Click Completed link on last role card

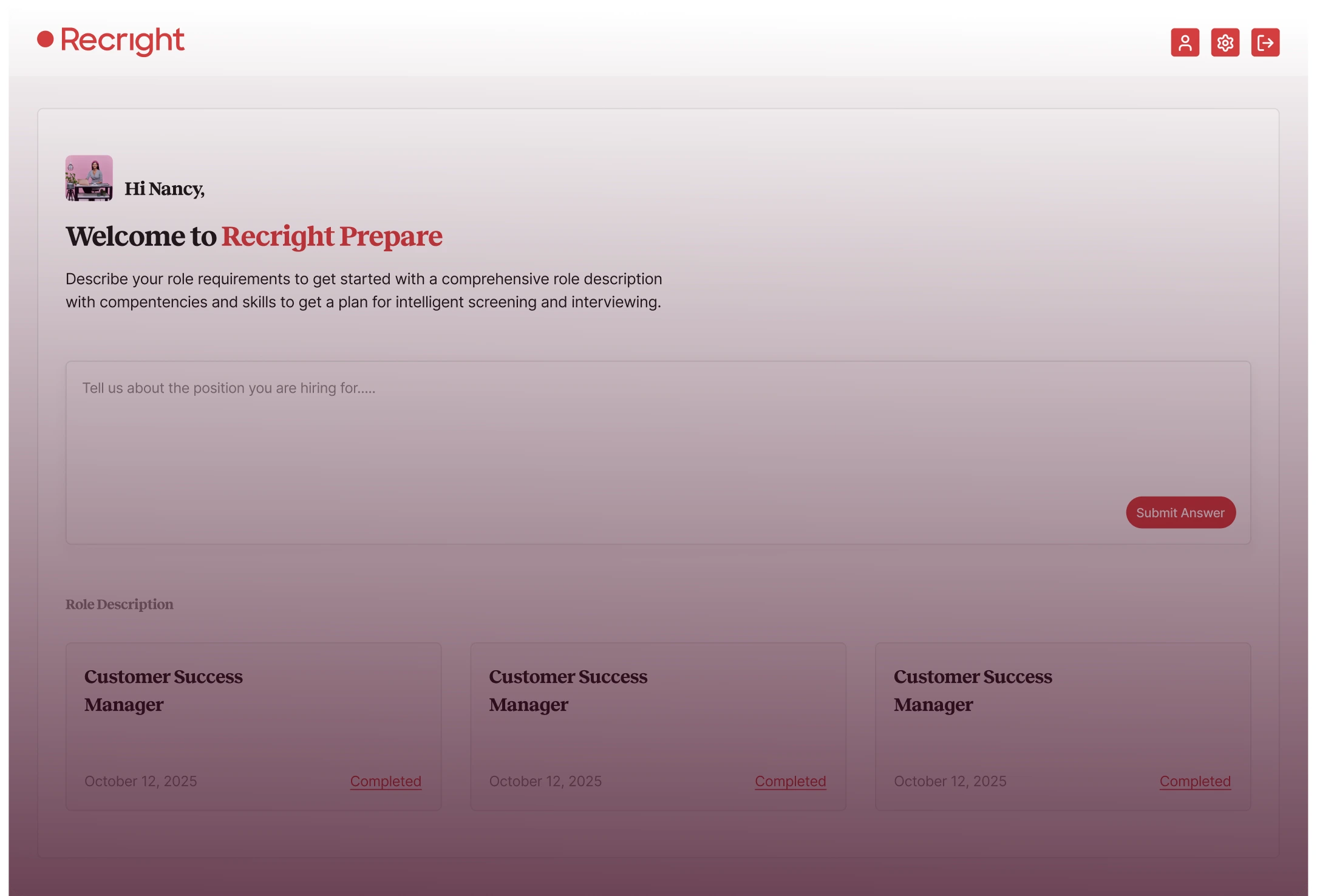tap(1194, 781)
